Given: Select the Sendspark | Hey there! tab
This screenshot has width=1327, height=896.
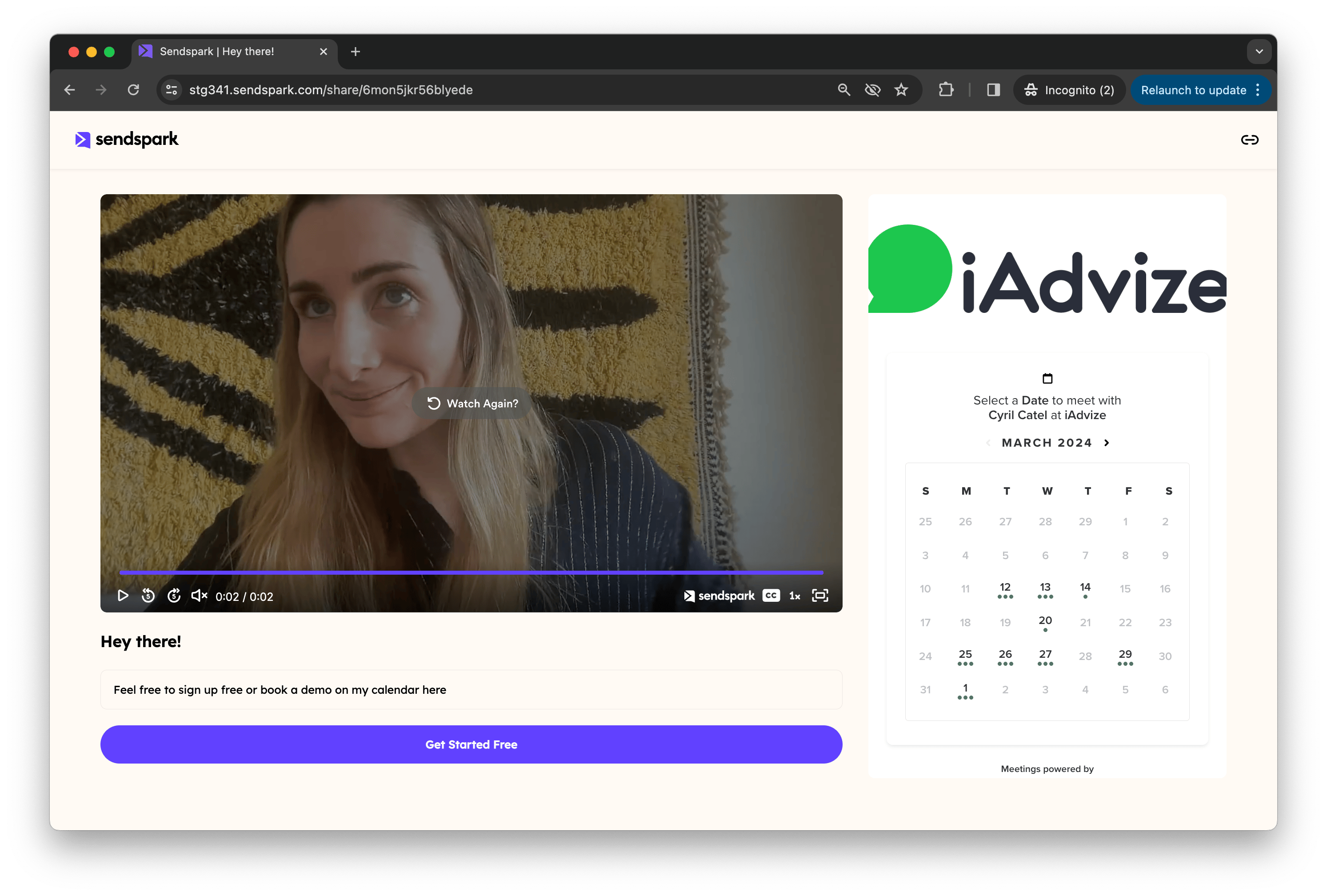Looking at the screenshot, I should 234,52.
